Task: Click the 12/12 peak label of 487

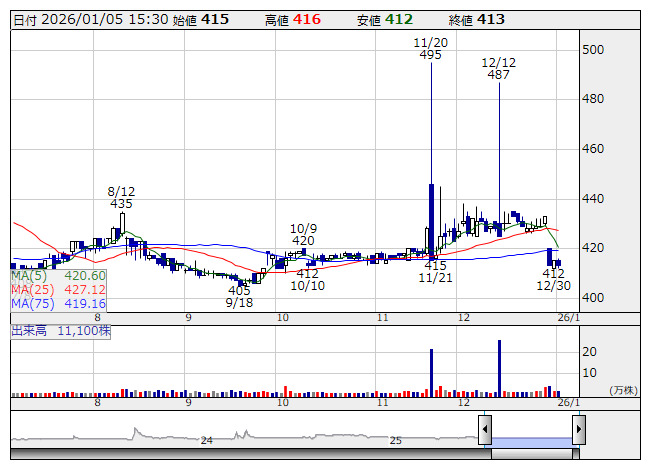Action: 499,69
